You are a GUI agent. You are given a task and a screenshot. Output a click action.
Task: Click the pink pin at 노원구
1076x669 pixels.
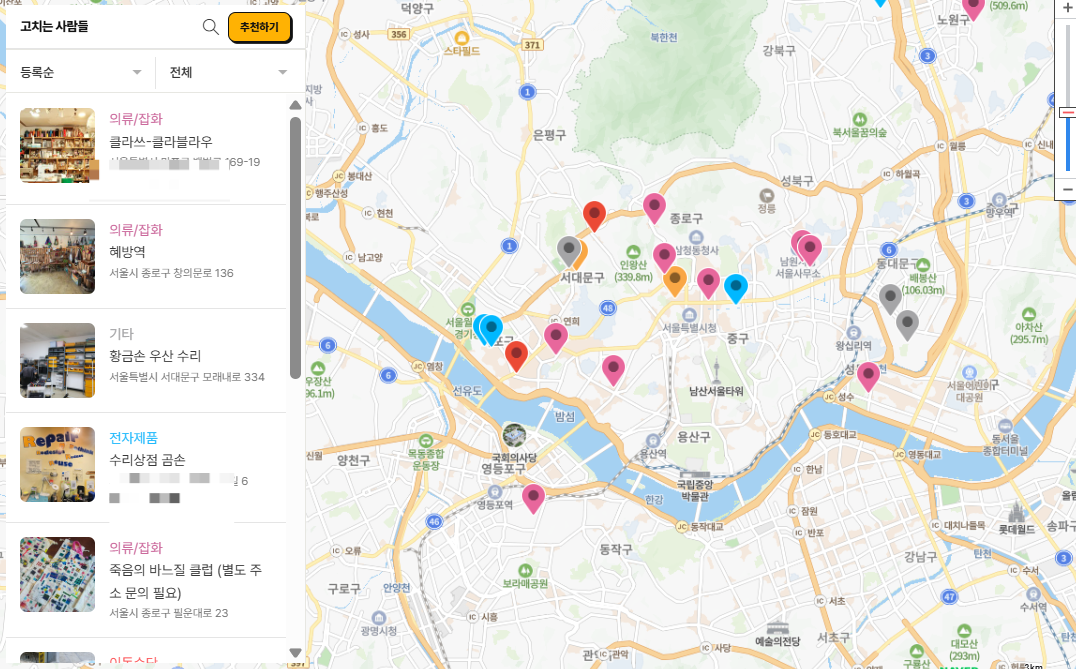click(x=973, y=8)
